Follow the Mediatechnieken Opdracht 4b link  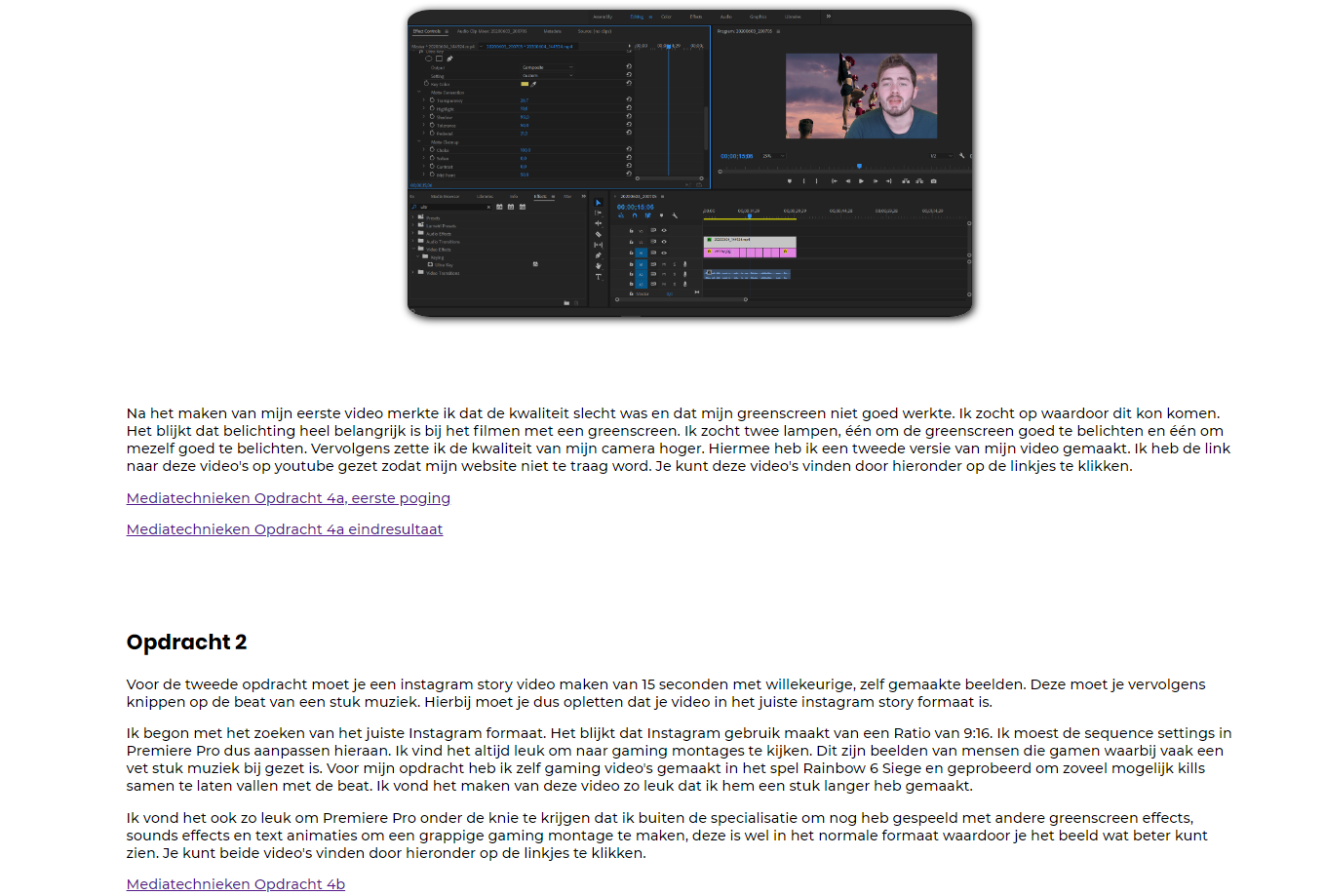tap(236, 884)
